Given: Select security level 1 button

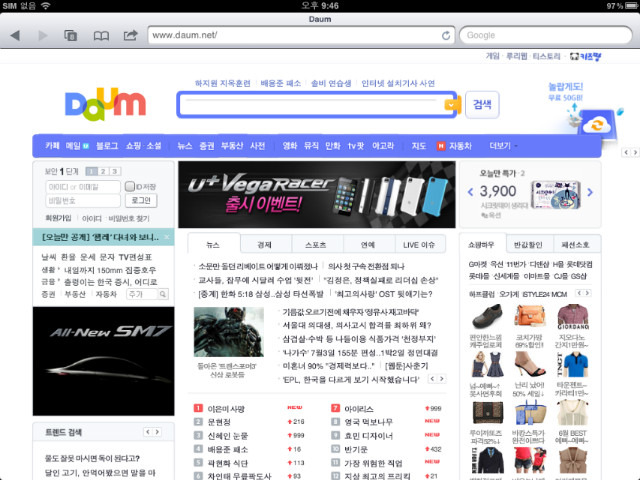Looking at the screenshot, I should pos(91,171).
